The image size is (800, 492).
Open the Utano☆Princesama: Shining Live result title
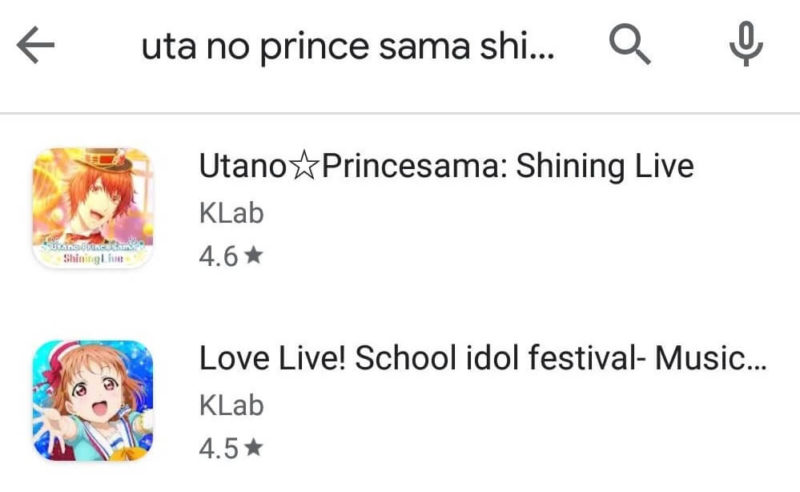[446, 166]
